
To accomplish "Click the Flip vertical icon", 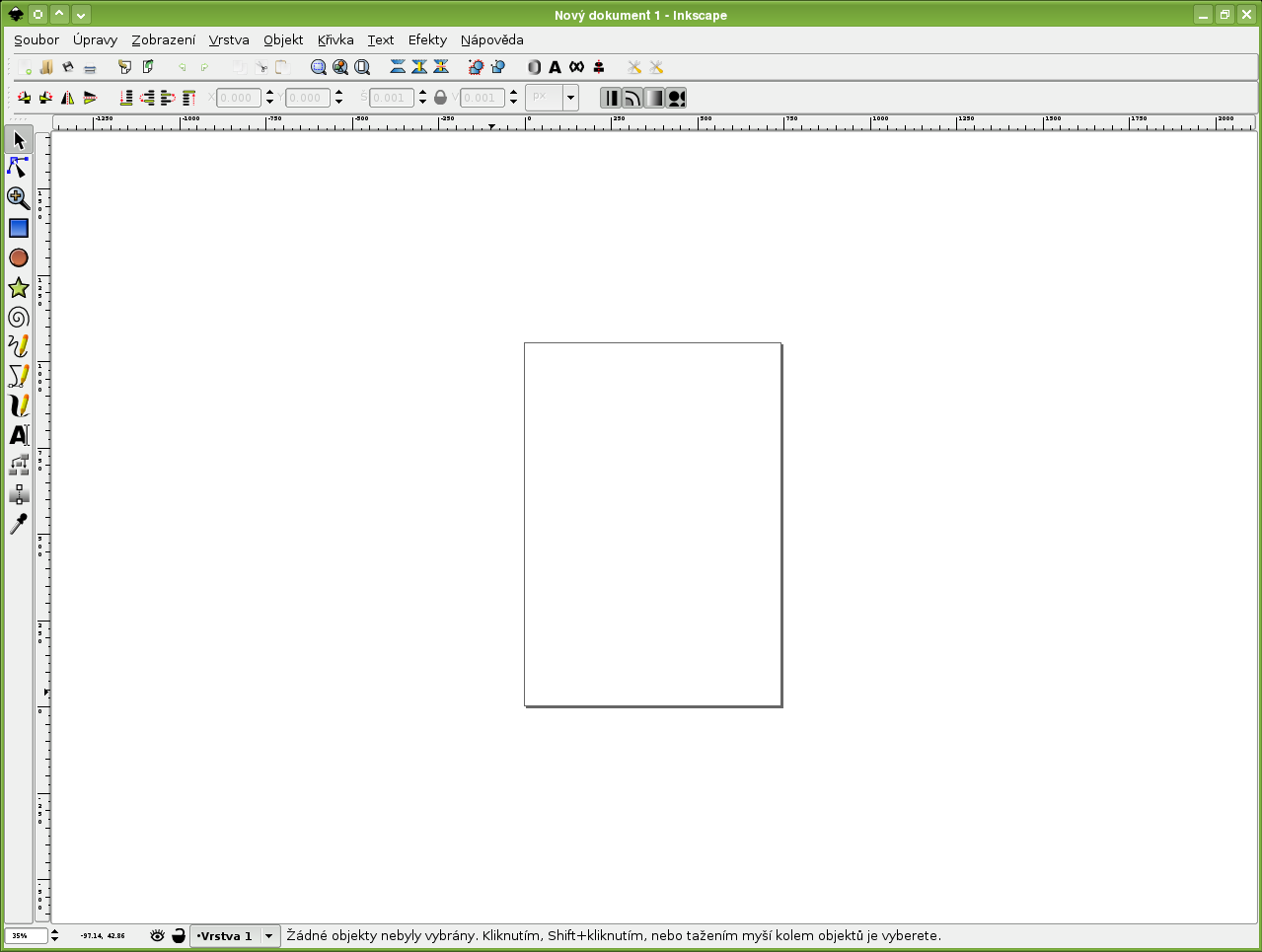I will [90, 98].
